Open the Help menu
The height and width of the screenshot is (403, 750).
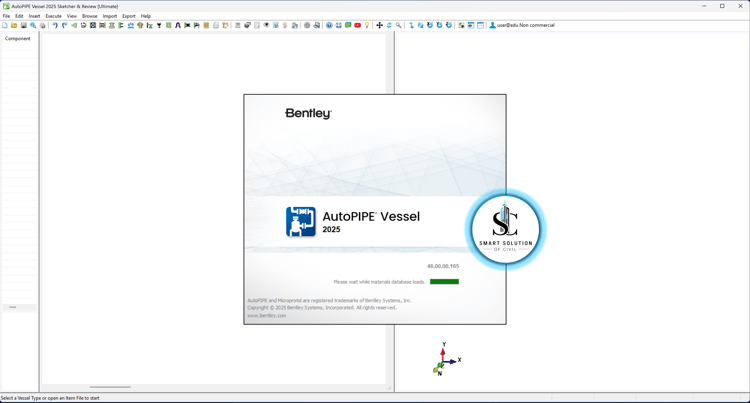point(146,16)
